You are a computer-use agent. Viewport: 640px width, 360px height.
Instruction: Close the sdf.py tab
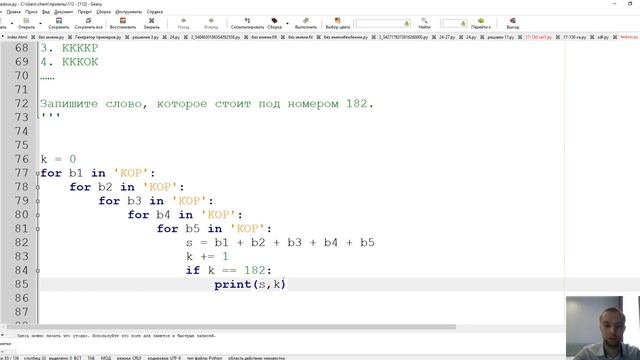pyautogui.click(x=614, y=37)
